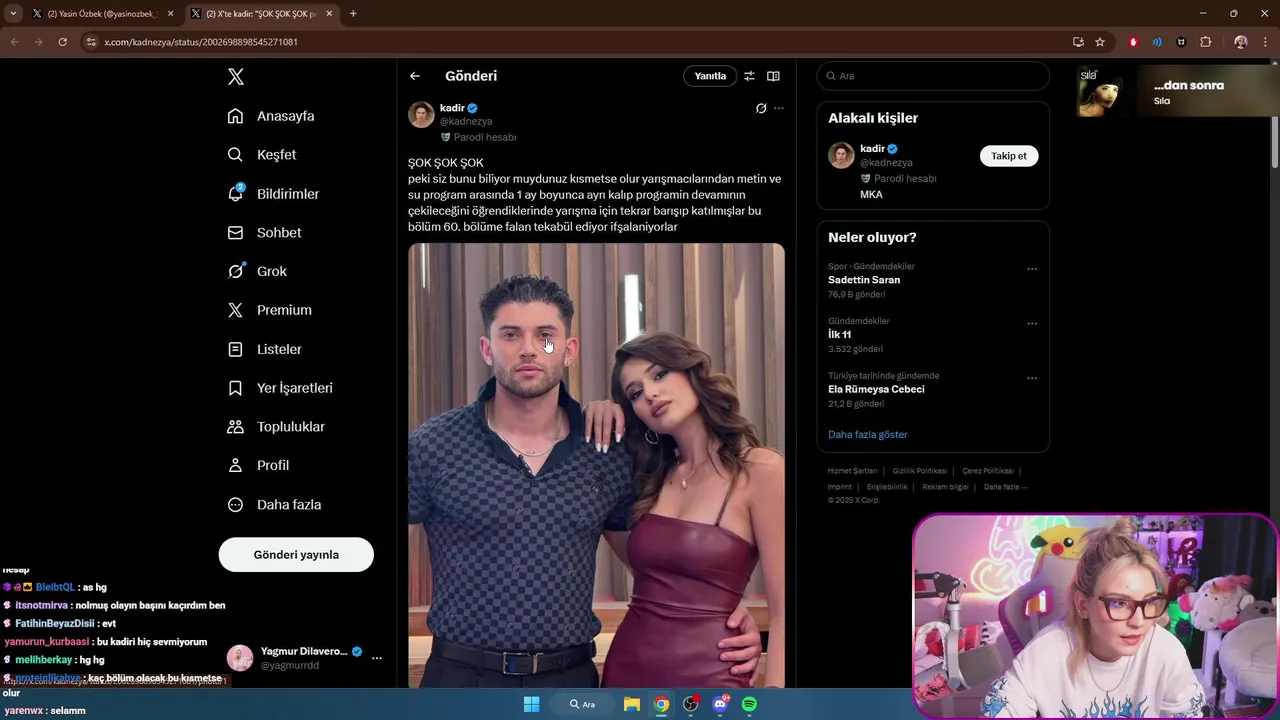
Task: Open the tab search dropdown arrow
Action: 13,14
